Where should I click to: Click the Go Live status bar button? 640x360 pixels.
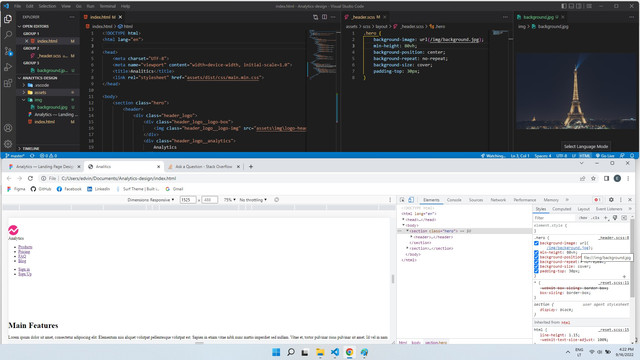click(605, 156)
